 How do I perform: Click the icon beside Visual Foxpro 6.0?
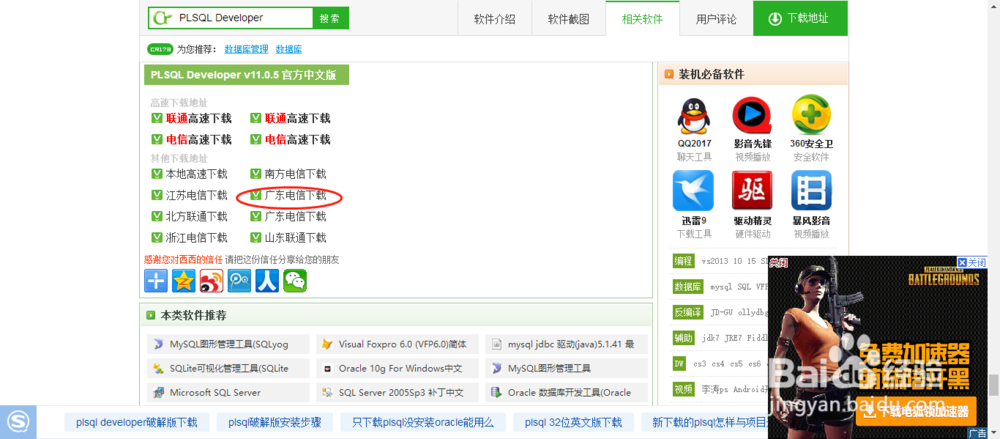(x=327, y=345)
